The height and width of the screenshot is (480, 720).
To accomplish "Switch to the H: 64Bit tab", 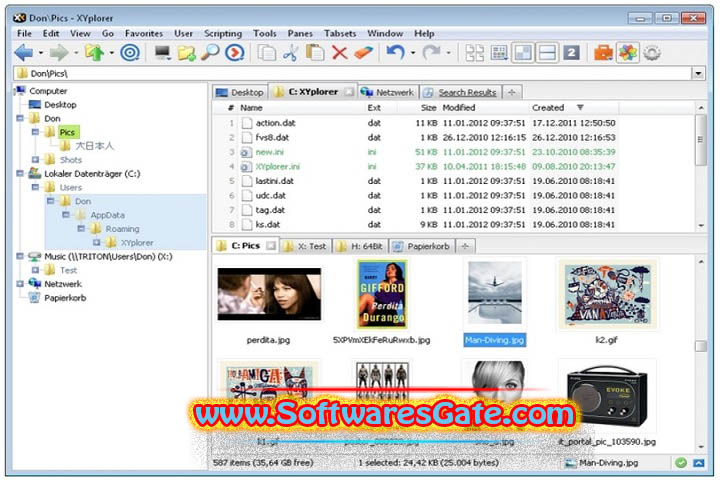I will click(360, 246).
